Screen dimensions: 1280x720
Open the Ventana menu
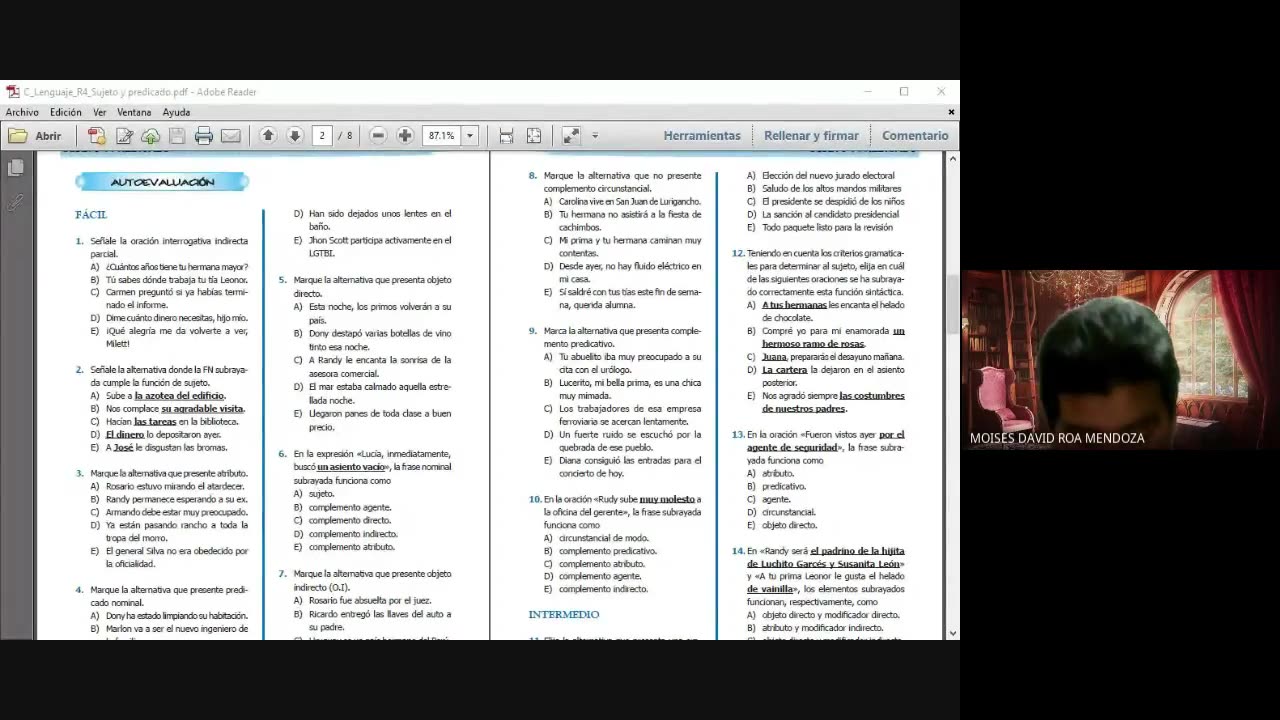(134, 113)
